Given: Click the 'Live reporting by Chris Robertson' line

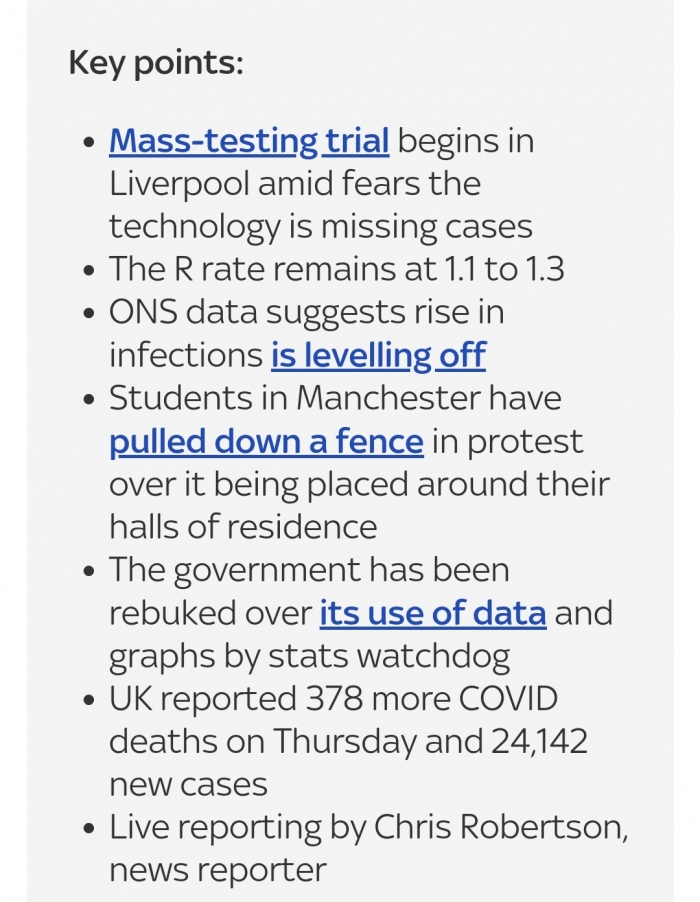Looking at the screenshot, I should (x=368, y=827).
